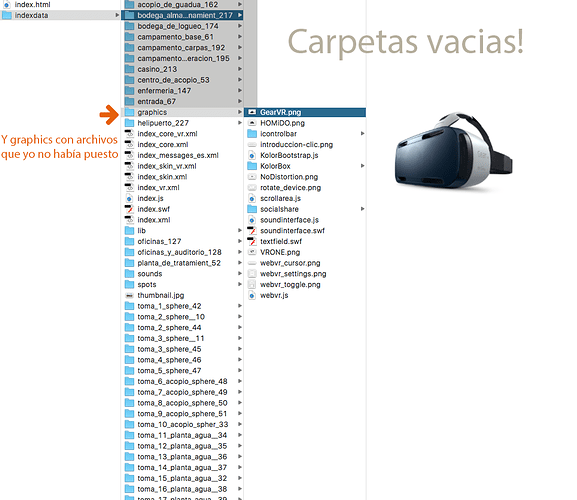Viewport: 577px width, 500px height.
Task: Click the icontrolbar folder icon
Action: (x=252, y=134)
